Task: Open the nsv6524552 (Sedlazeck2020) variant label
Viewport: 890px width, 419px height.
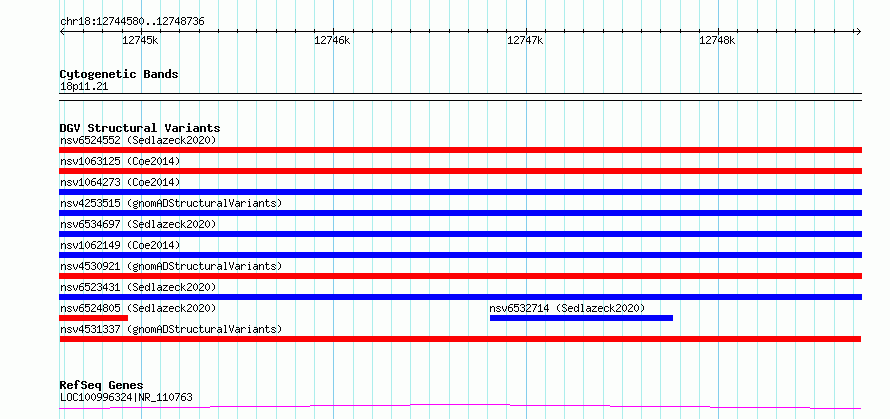Action: 138,140
